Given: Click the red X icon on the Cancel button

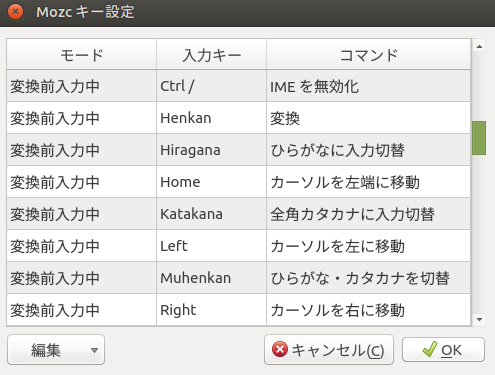Looking at the screenshot, I should coord(280,350).
